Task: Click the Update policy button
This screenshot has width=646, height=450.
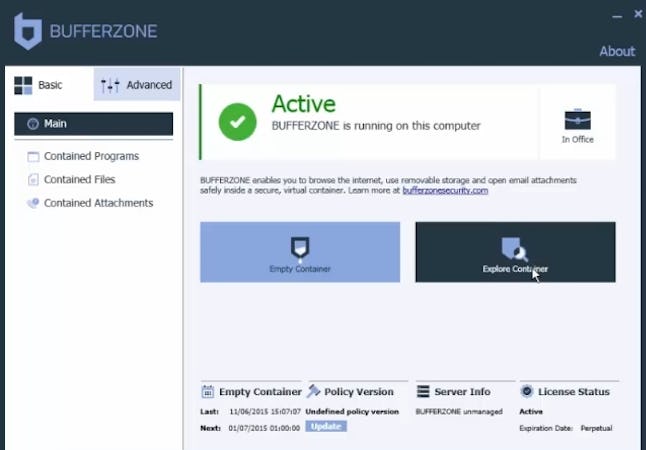Action: click(x=326, y=427)
